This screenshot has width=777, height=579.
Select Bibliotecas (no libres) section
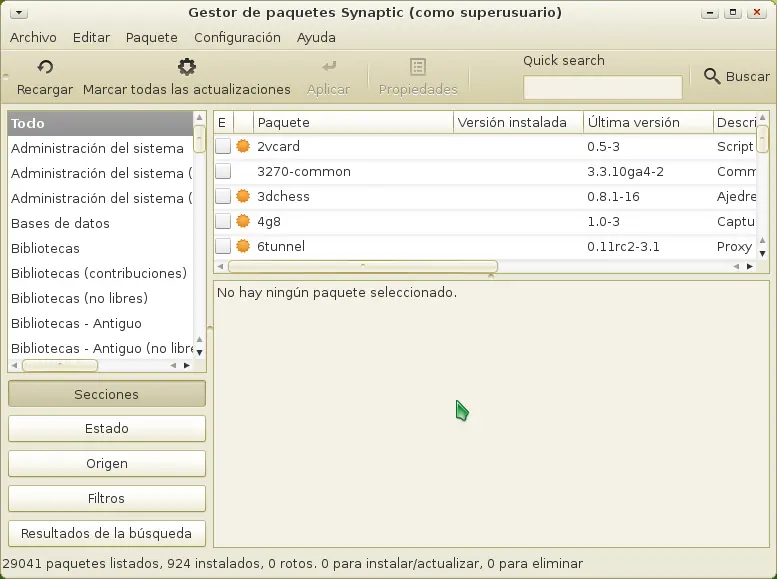click(100, 298)
